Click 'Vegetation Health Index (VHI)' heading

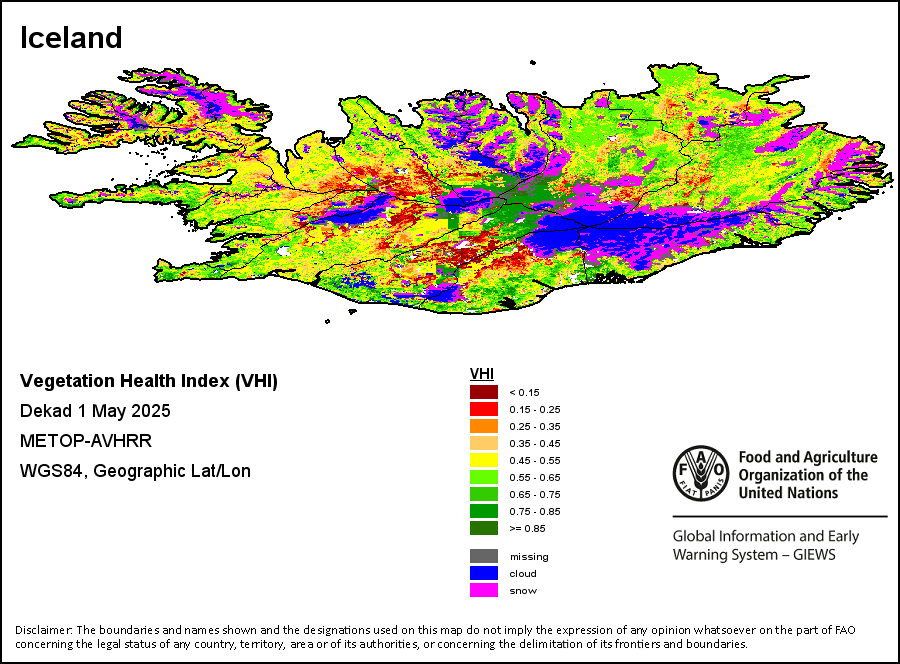(x=149, y=381)
